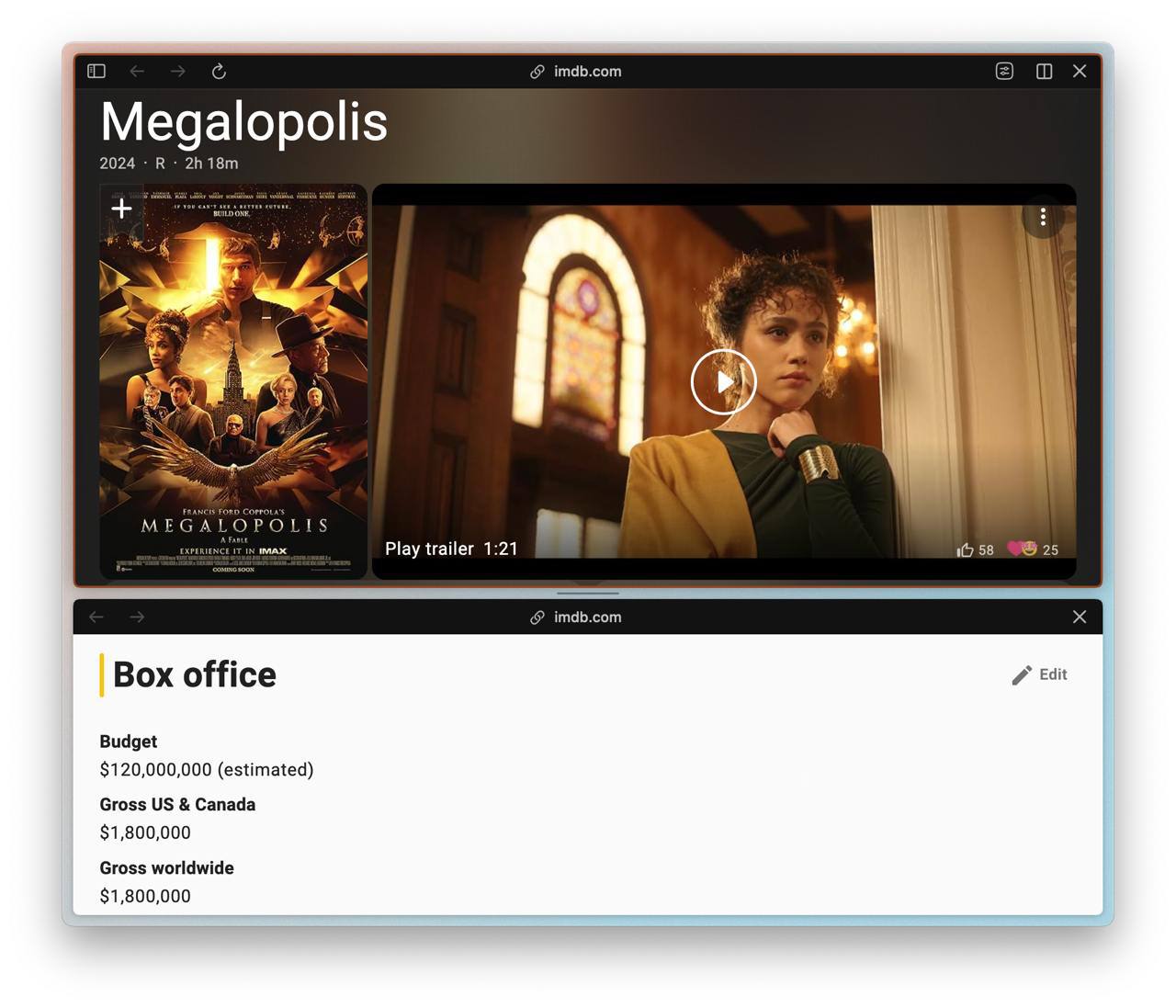
Task: Toggle split view icon in top toolbar
Action: coord(1044,71)
